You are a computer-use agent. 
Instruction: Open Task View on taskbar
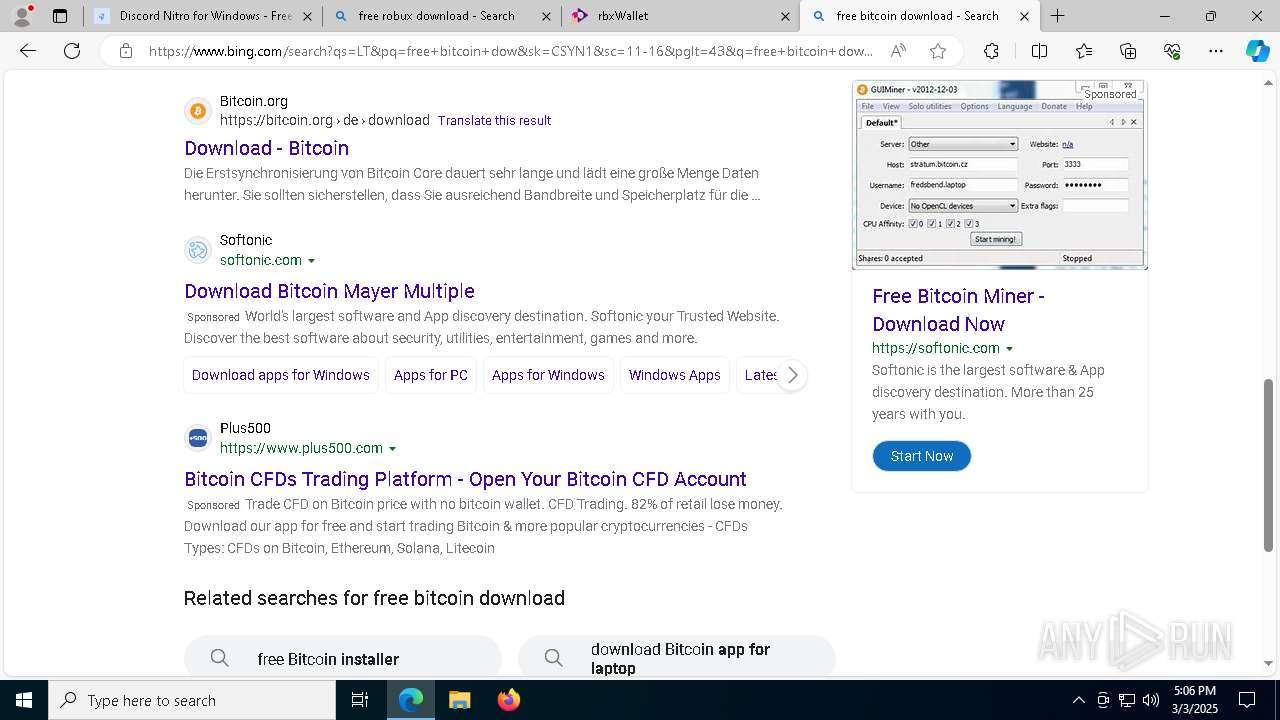(x=360, y=700)
